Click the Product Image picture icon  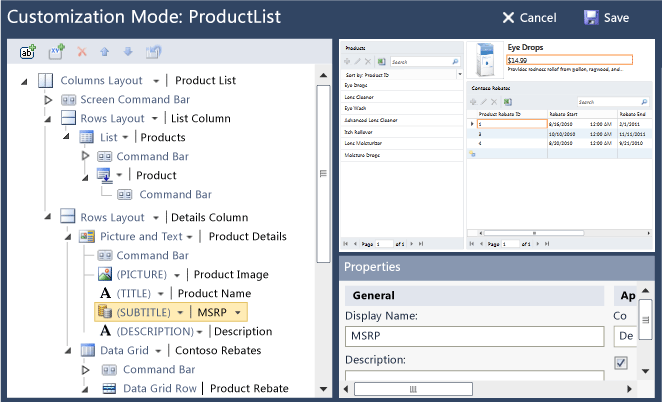click(x=105, y=274)
